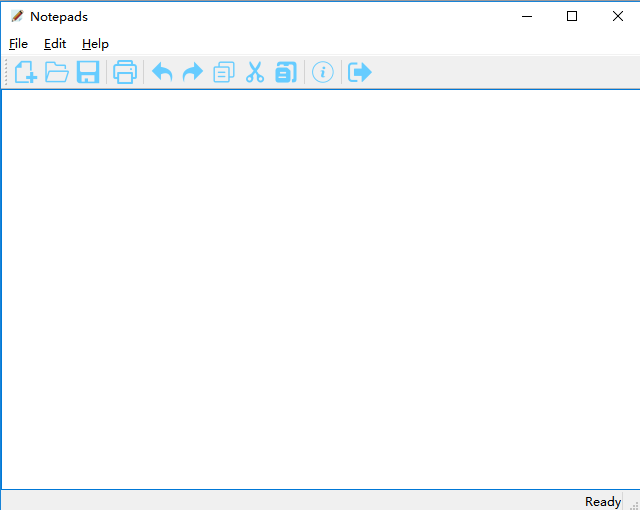Open the File menu
Image resolution: width=640 pixels, height=510 pixels.
point(18,44)
